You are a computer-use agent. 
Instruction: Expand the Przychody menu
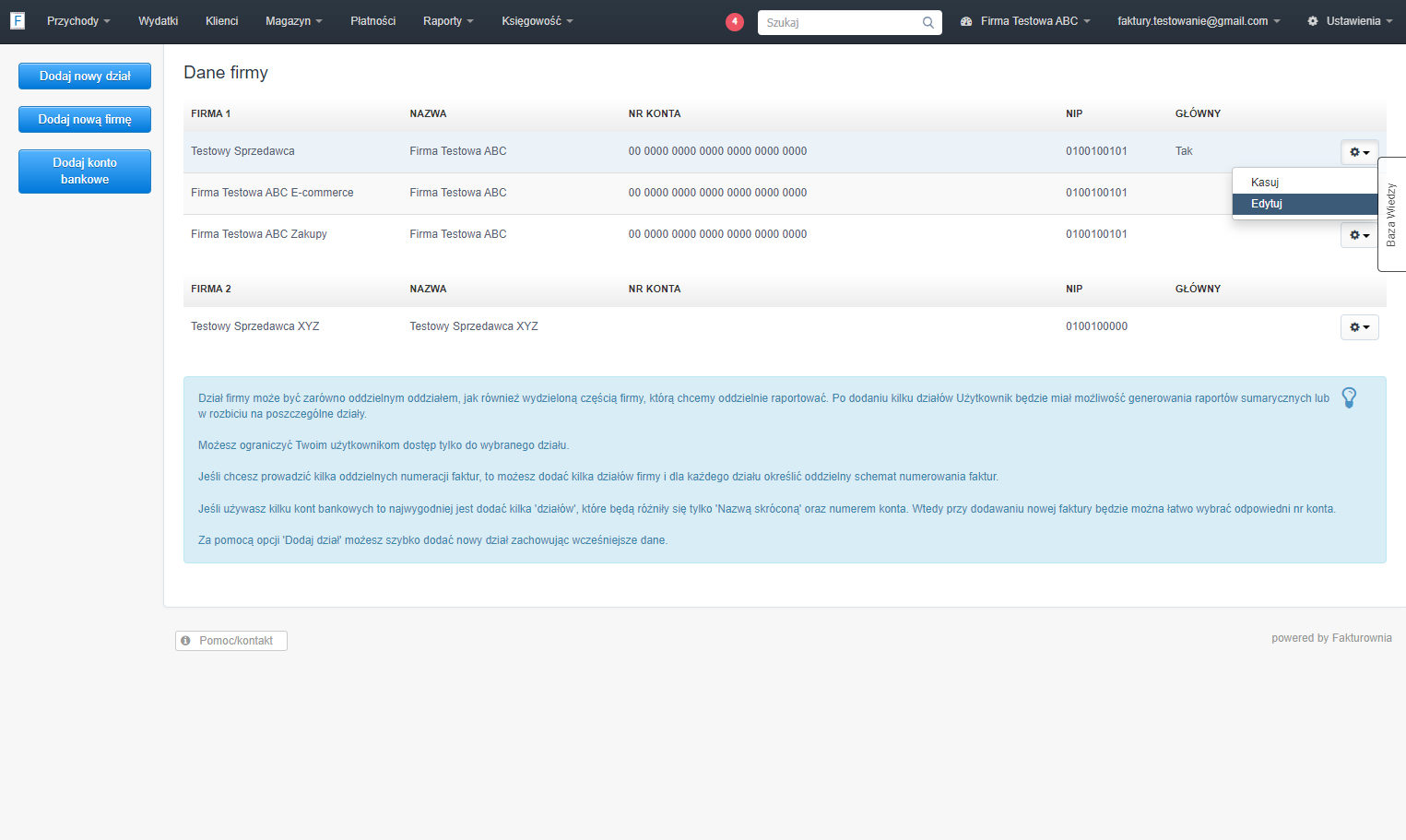pos(78,21)
